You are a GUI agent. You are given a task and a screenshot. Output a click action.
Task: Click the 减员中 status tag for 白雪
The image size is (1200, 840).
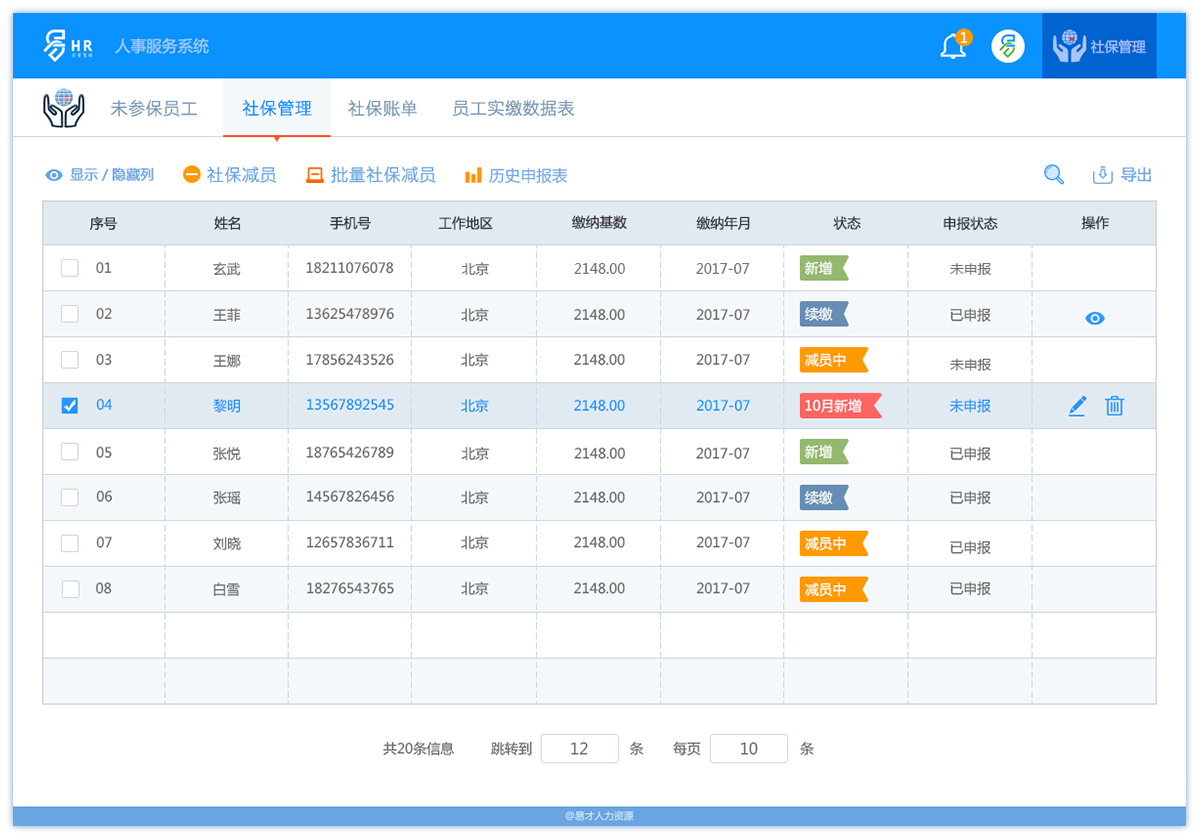[x=834, y=589]
